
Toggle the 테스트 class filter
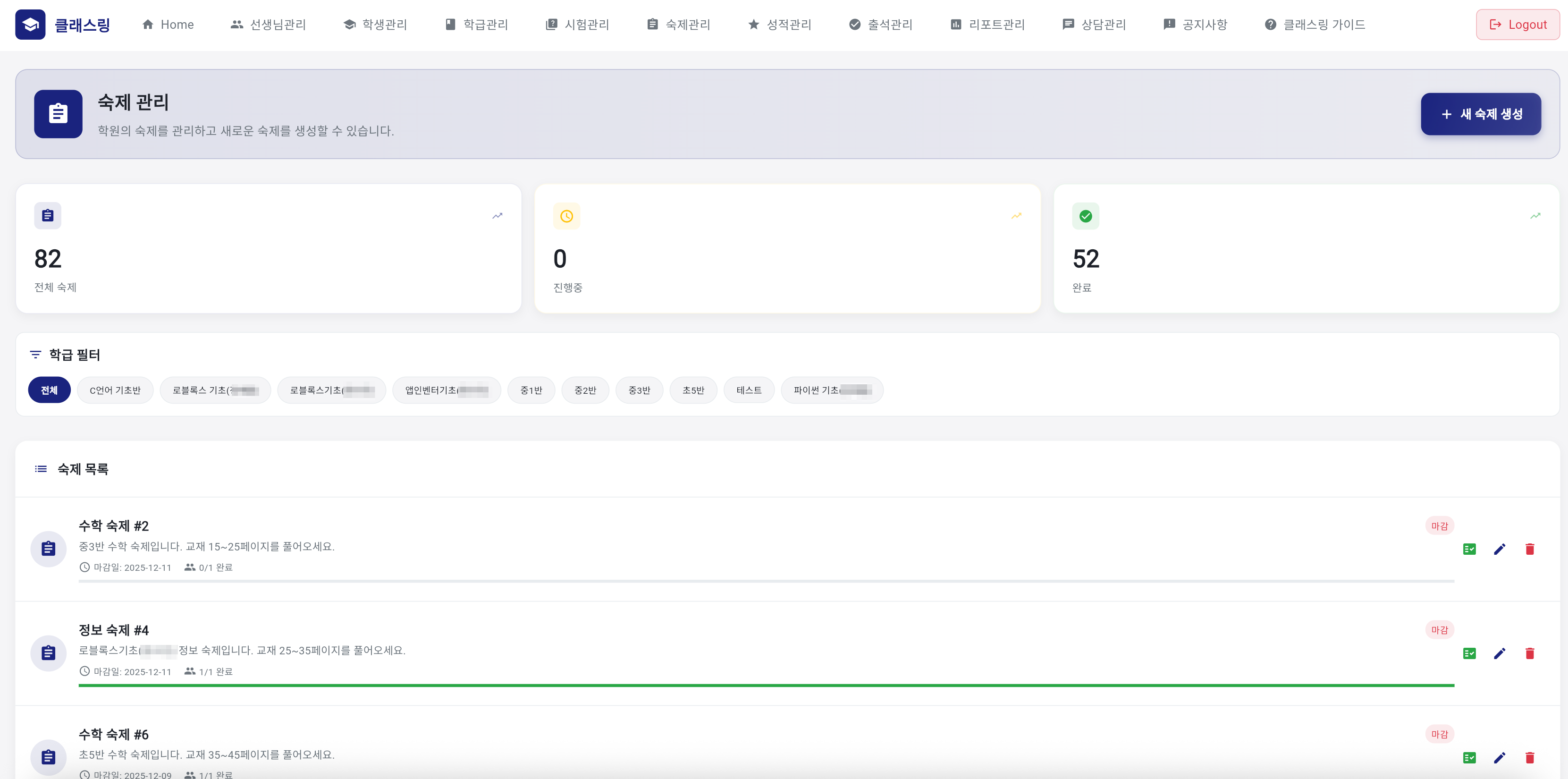point(749,390)
